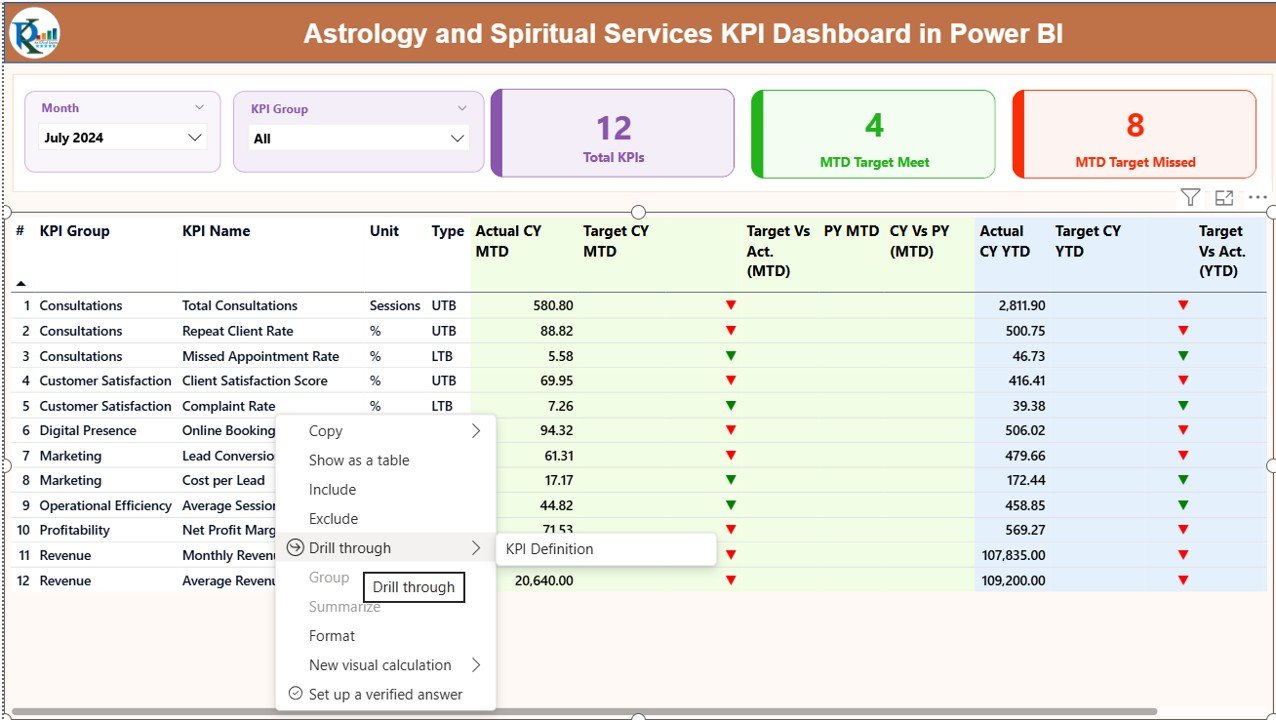Expand the New visual calculation submenu
Viewport: 1276px width, 720px height.
click(x=476, y=665)
